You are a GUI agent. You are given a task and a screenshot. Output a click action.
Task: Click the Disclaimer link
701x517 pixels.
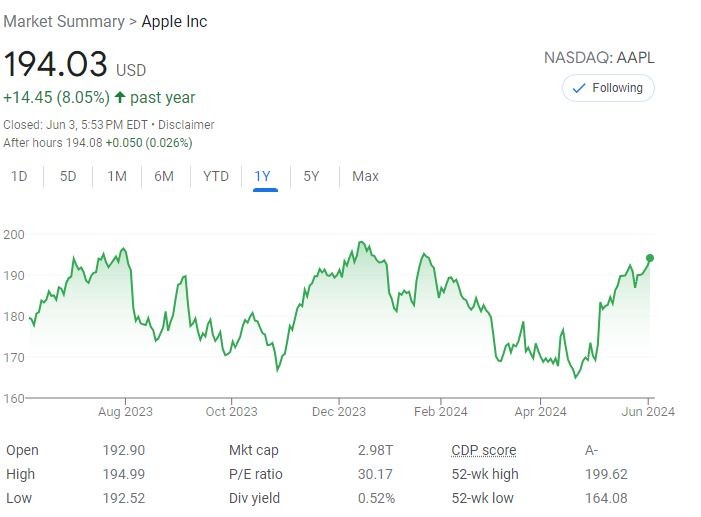click(x=186, y=125)
